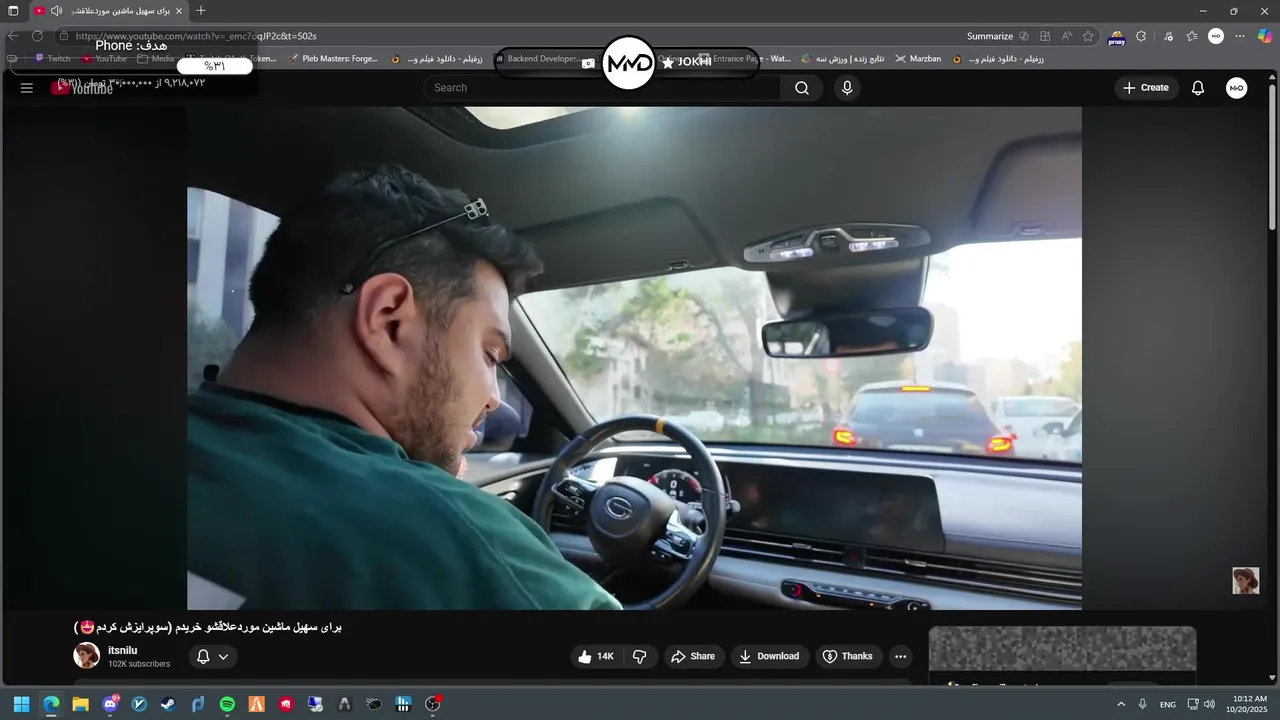Toggle the channel subscription notification bell

pyautogui.click(x=203, y=657)
